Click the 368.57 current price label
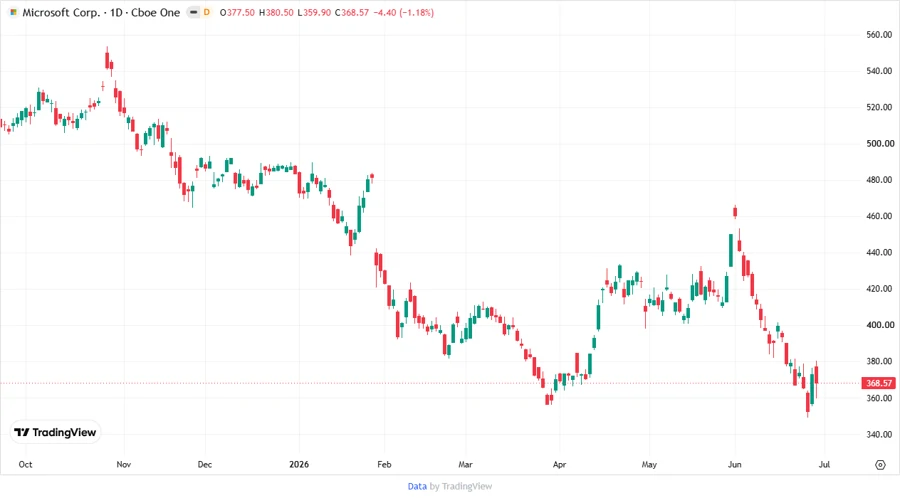 click(x=879, y=383)
